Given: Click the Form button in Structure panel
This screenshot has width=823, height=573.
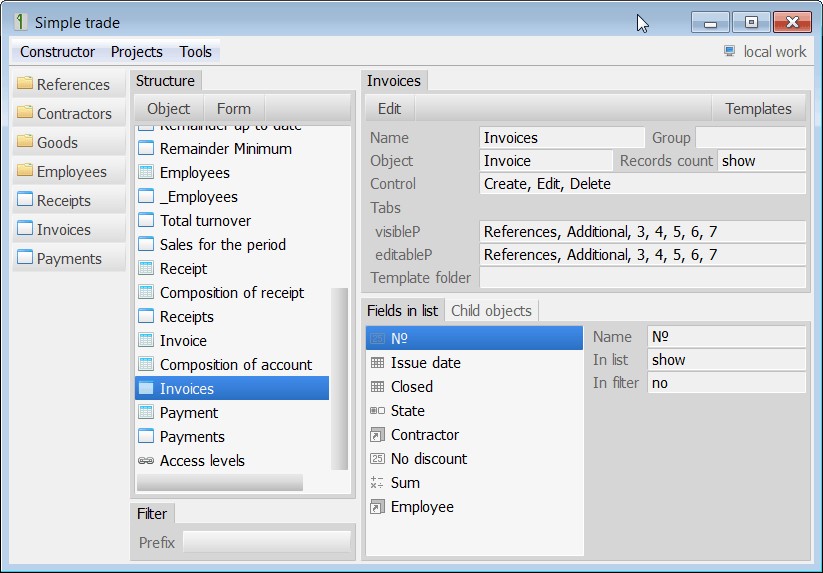Looking at the screenshot, I should (234, 109).
